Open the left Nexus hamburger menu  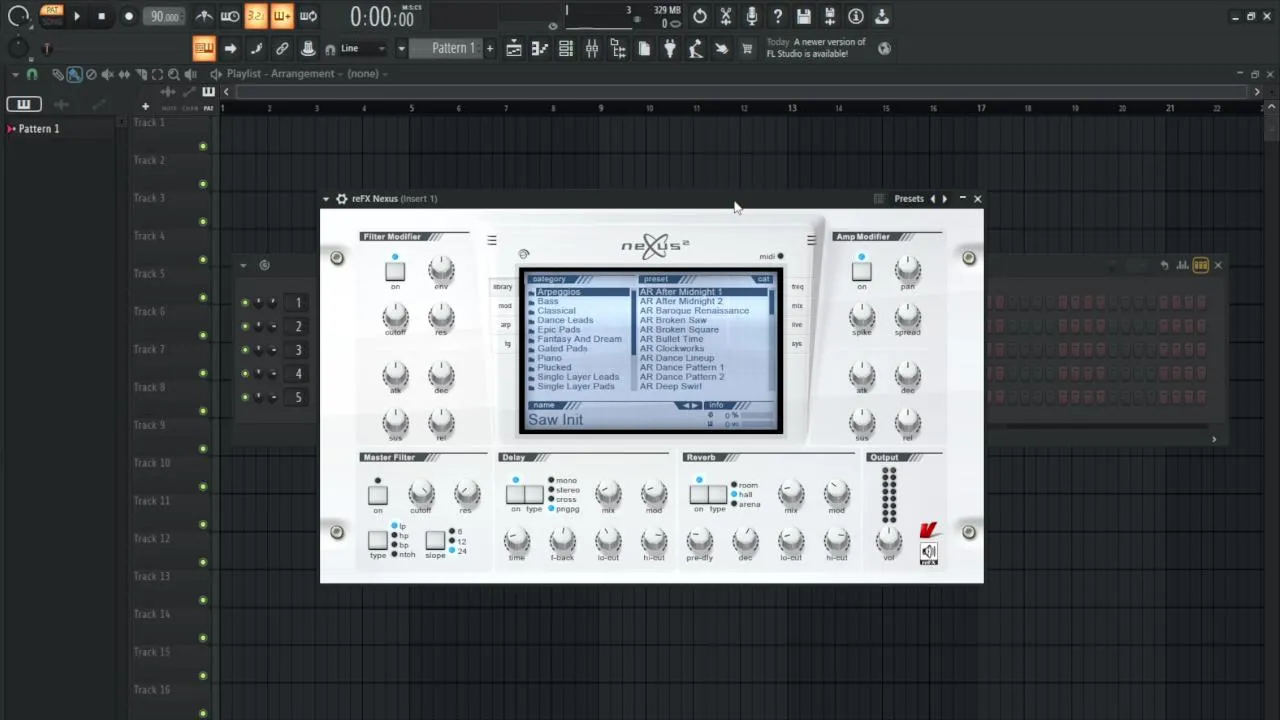tap(492, 240)
